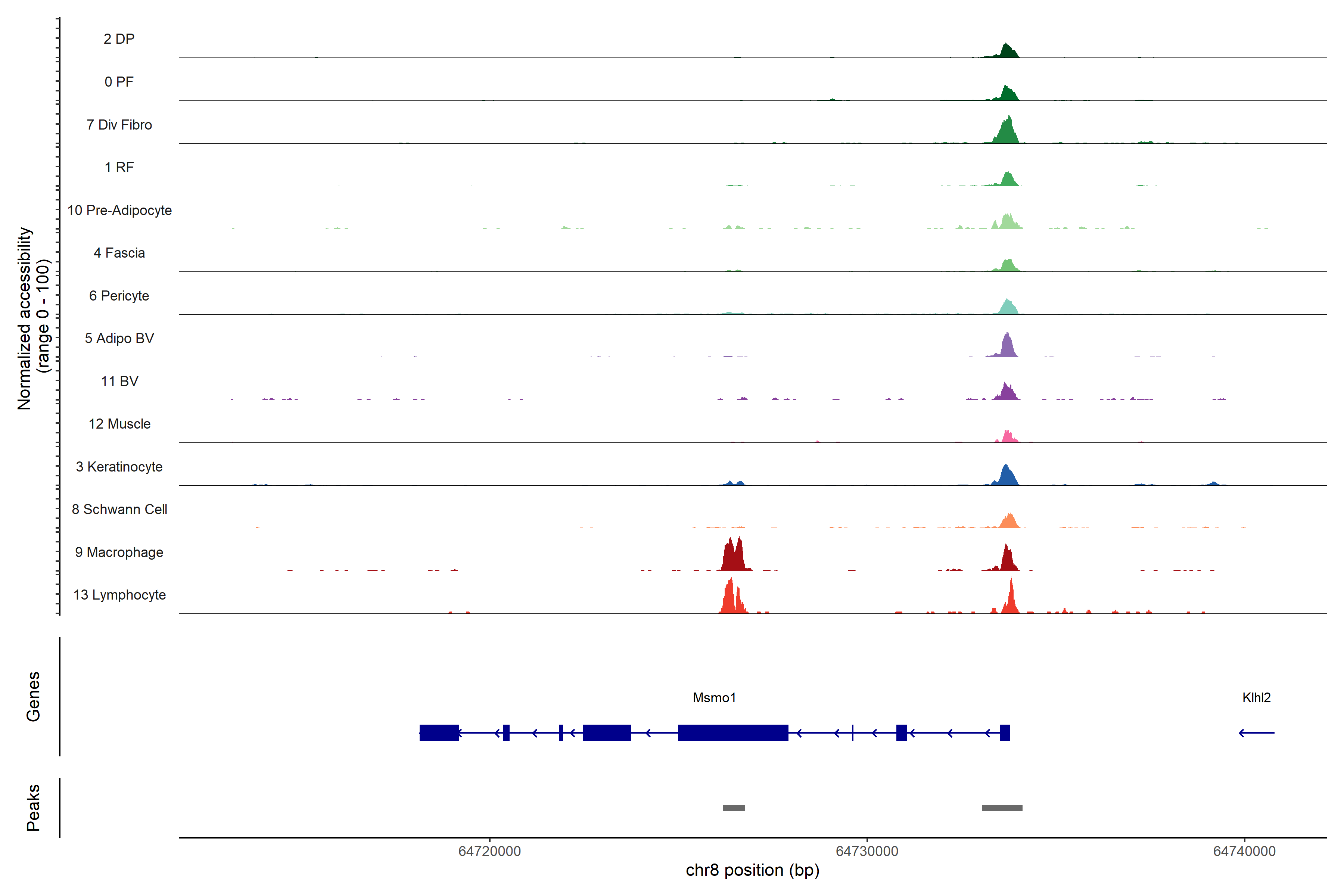Click the Klhl2 gene name

[x=1256, y=698]
